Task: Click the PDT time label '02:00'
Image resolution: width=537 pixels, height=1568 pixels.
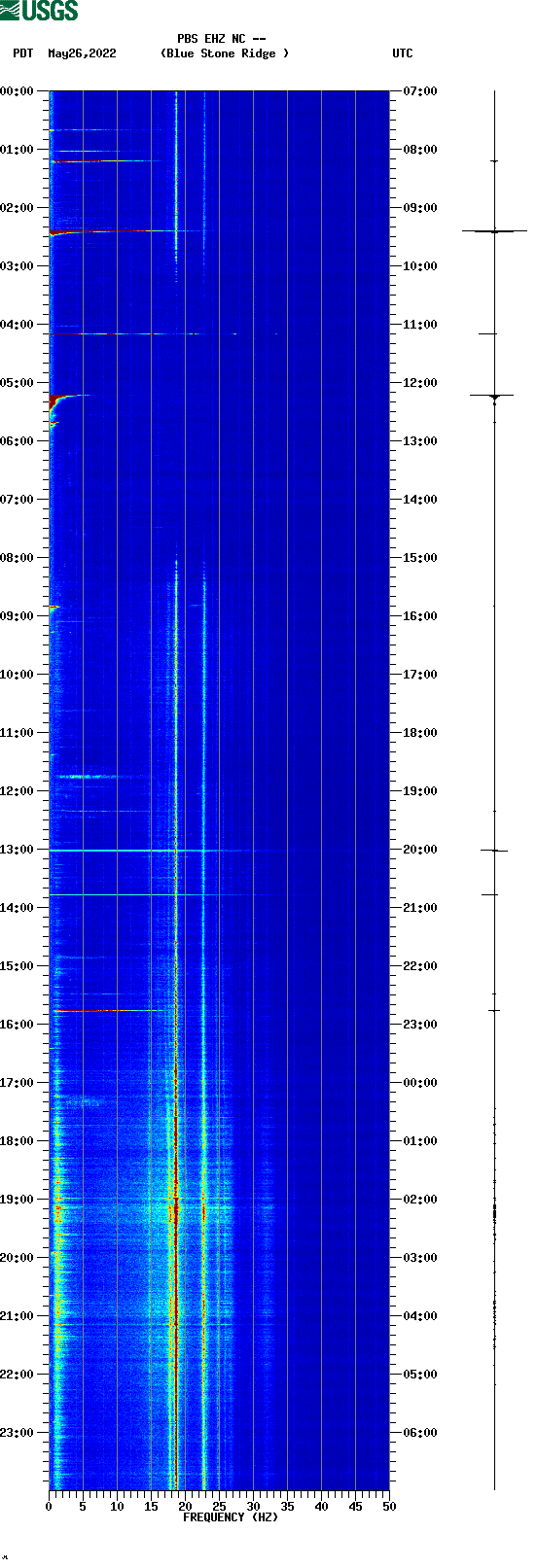Action: click(x=18, y=208)
